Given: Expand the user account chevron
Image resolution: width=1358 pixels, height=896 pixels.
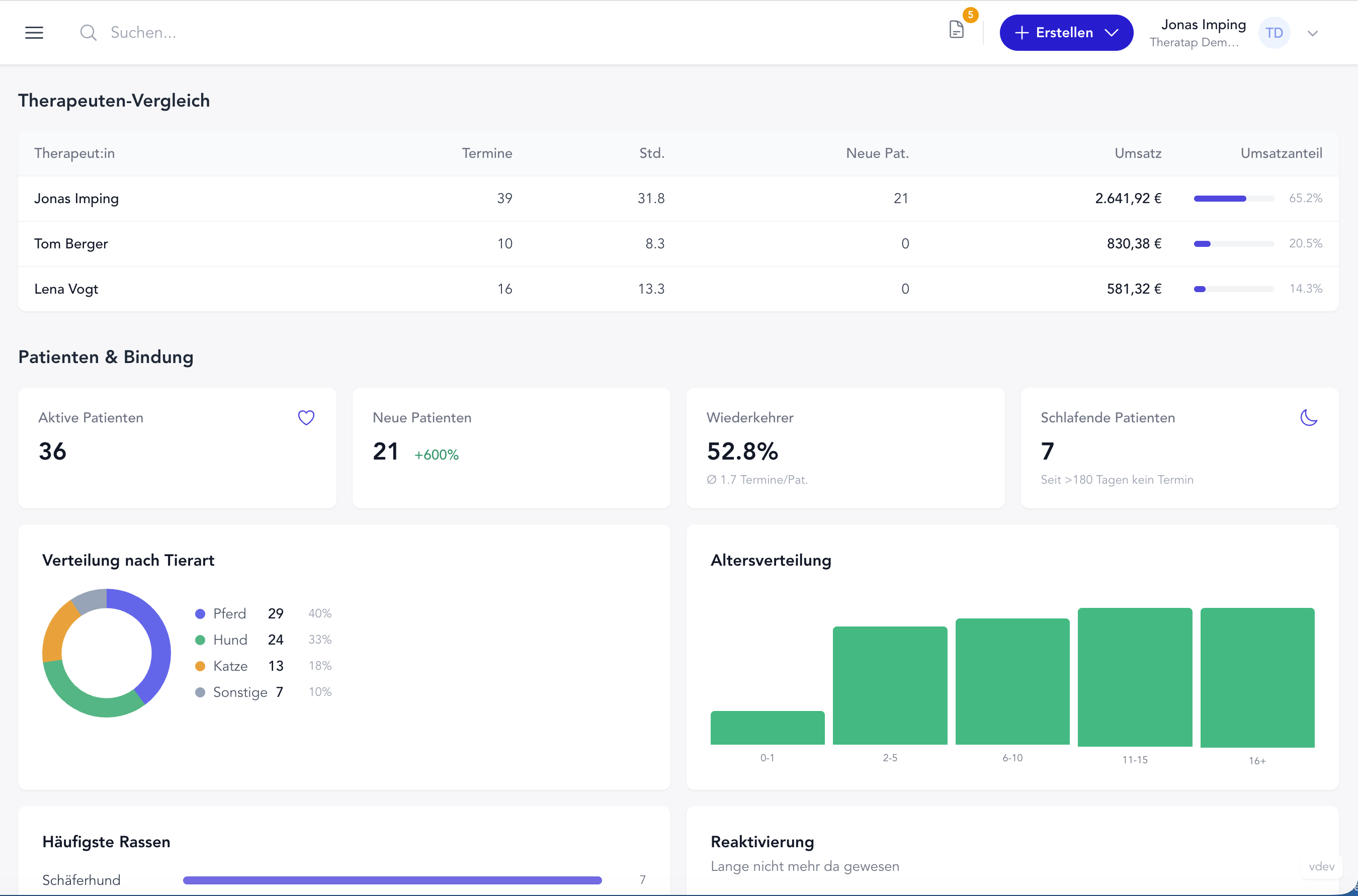Looking at the screenshot, I should [1313, 33].
